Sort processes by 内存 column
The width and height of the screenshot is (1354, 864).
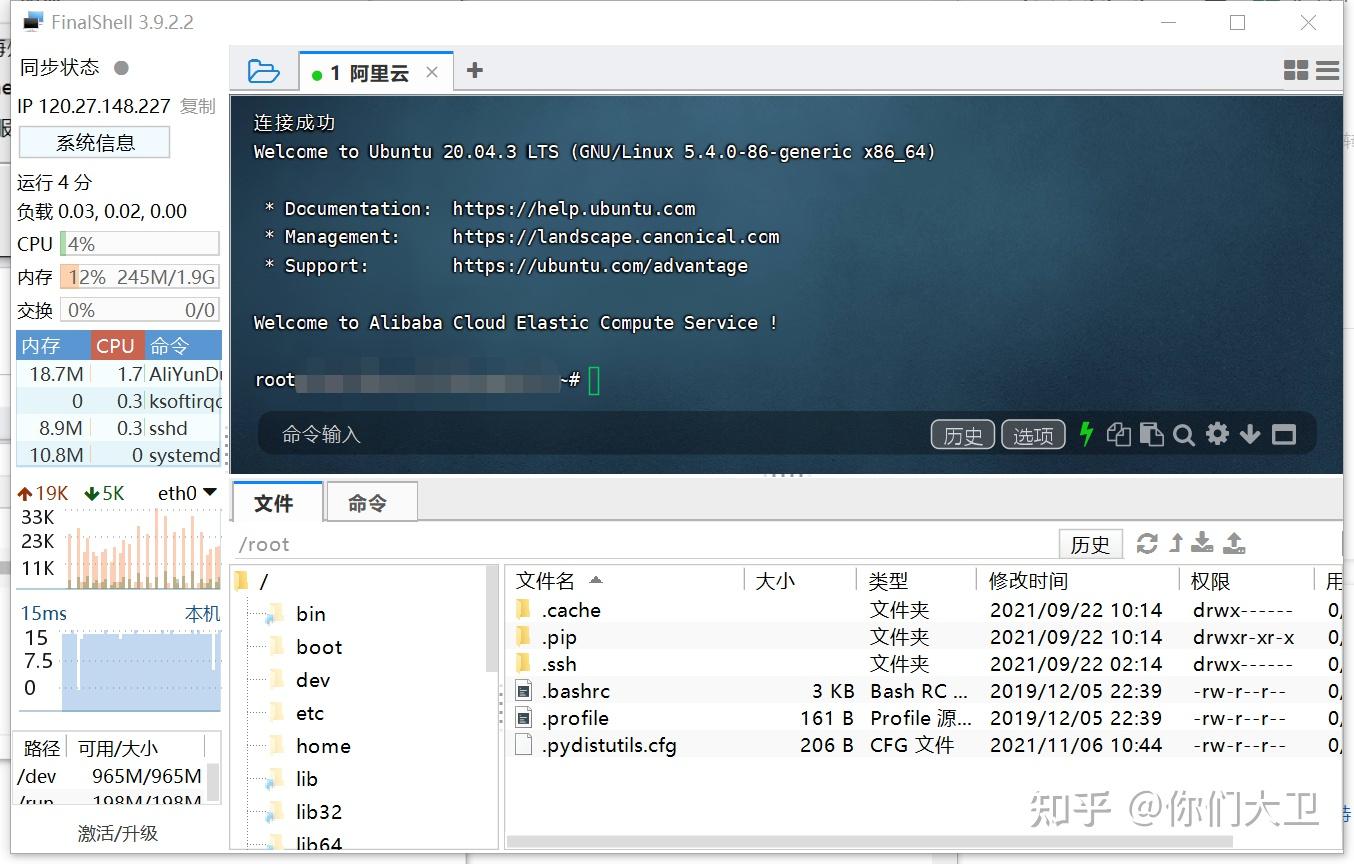(53, 345)
